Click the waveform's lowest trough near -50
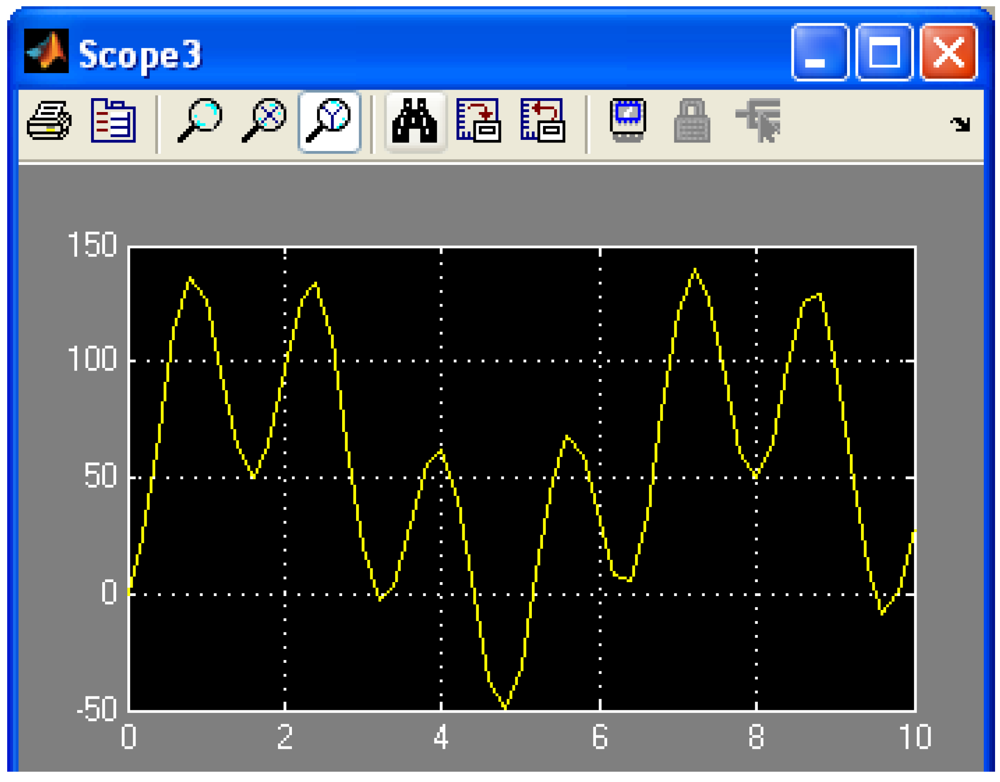1000x782 pixels. pyautogui.click(x=506, y=707)
